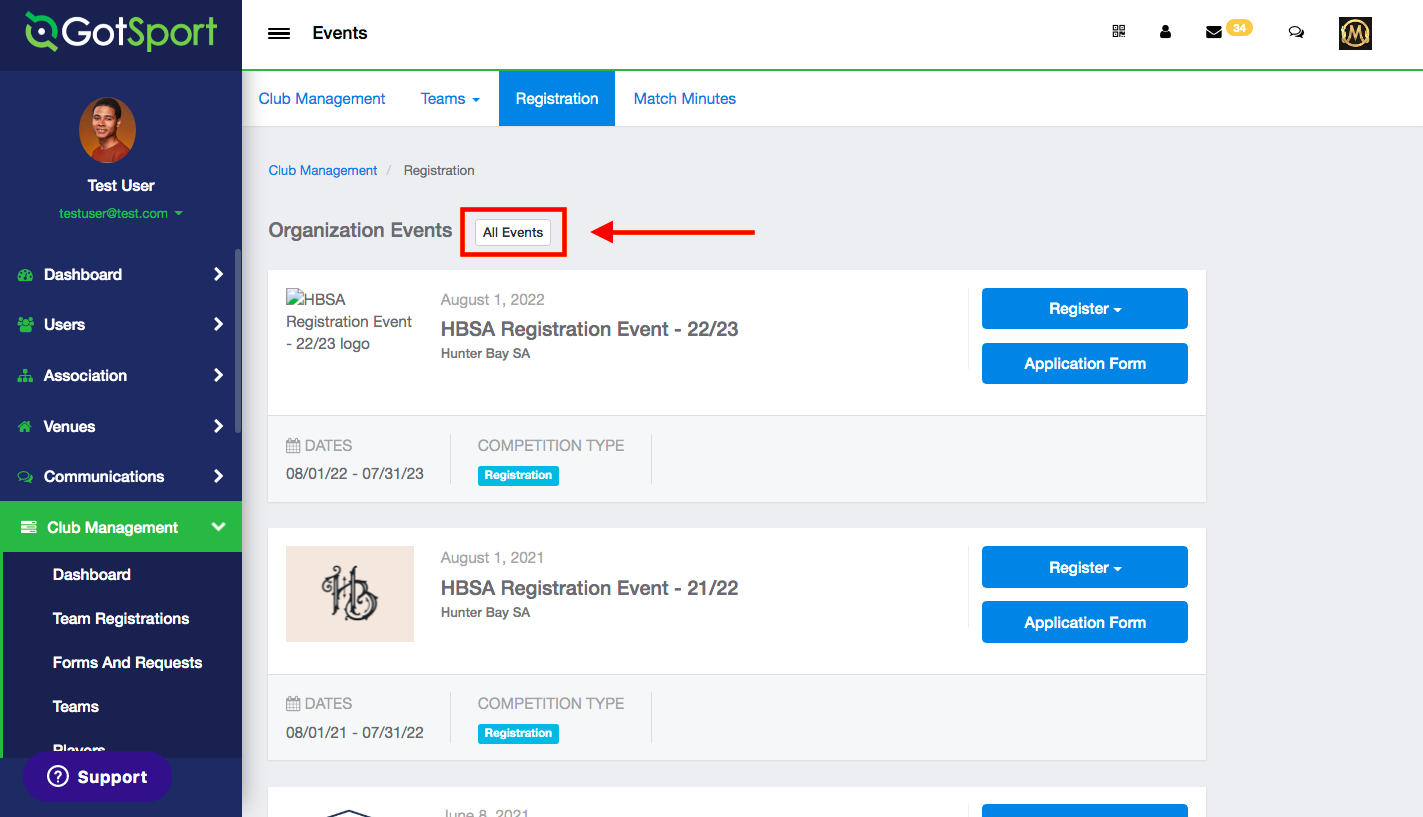Select the Club Management tab
This screenshot has height=817, width=1423.
coord(321,98)
